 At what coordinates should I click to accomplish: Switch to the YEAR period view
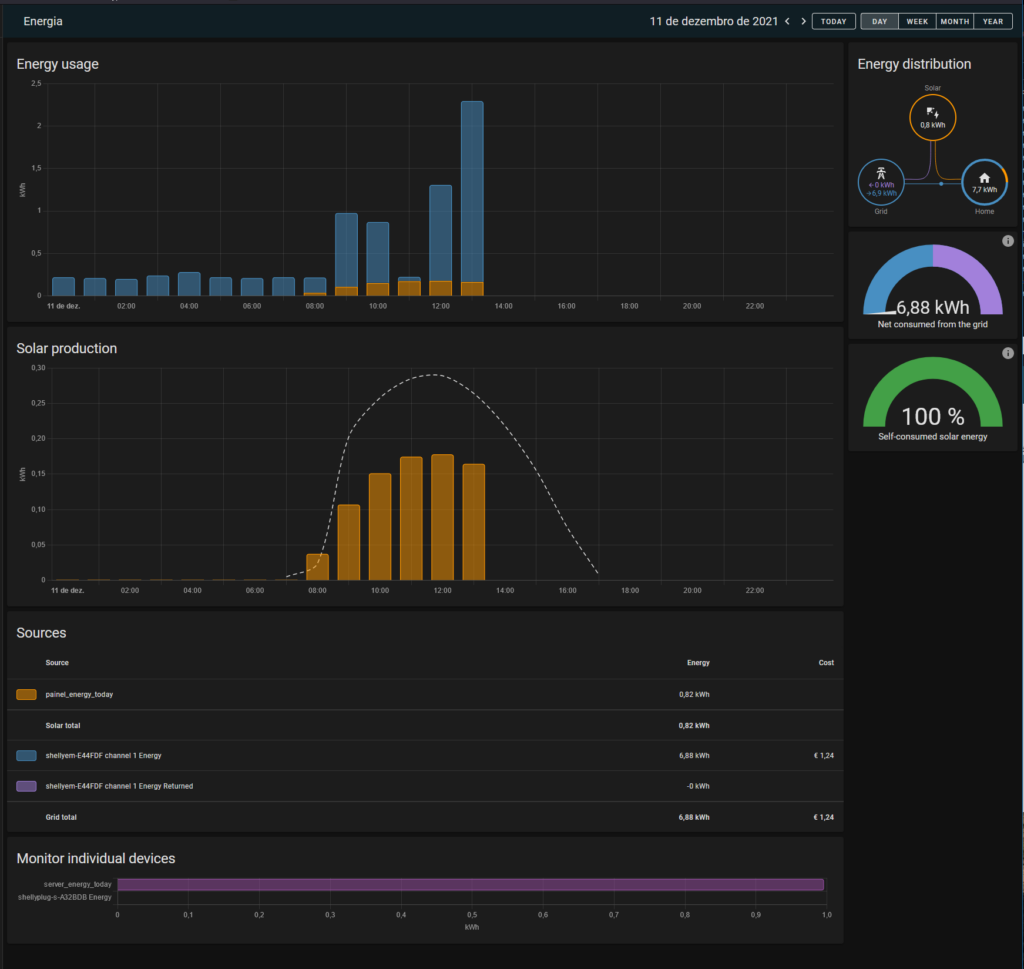992,21
